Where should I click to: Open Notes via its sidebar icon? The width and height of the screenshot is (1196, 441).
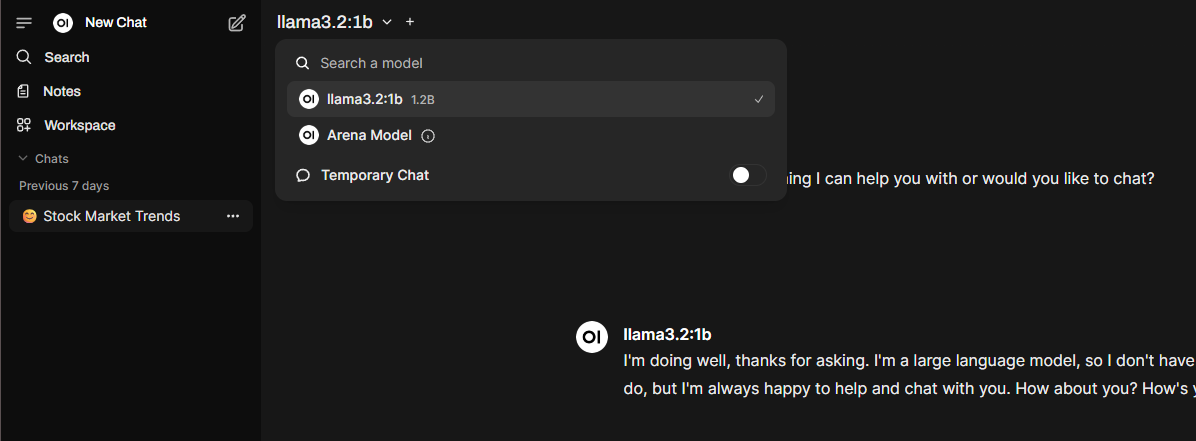click(24, 91)
